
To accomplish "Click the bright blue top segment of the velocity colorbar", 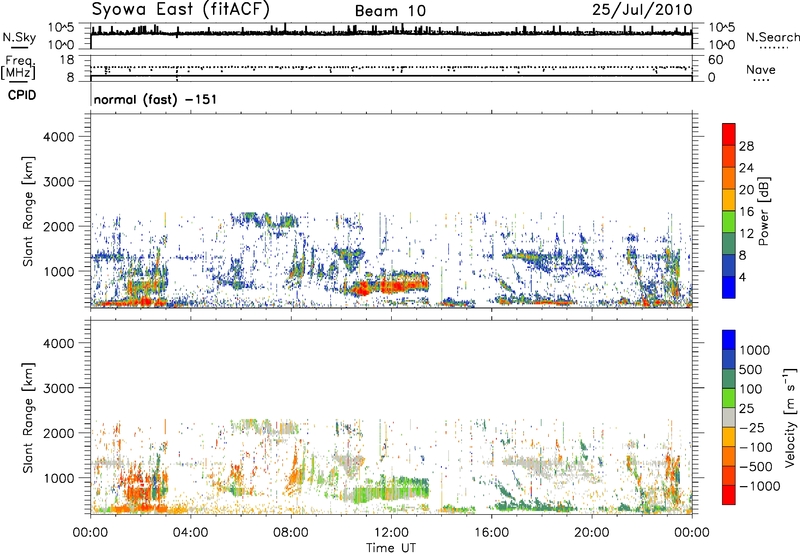I will click(729, 340).
